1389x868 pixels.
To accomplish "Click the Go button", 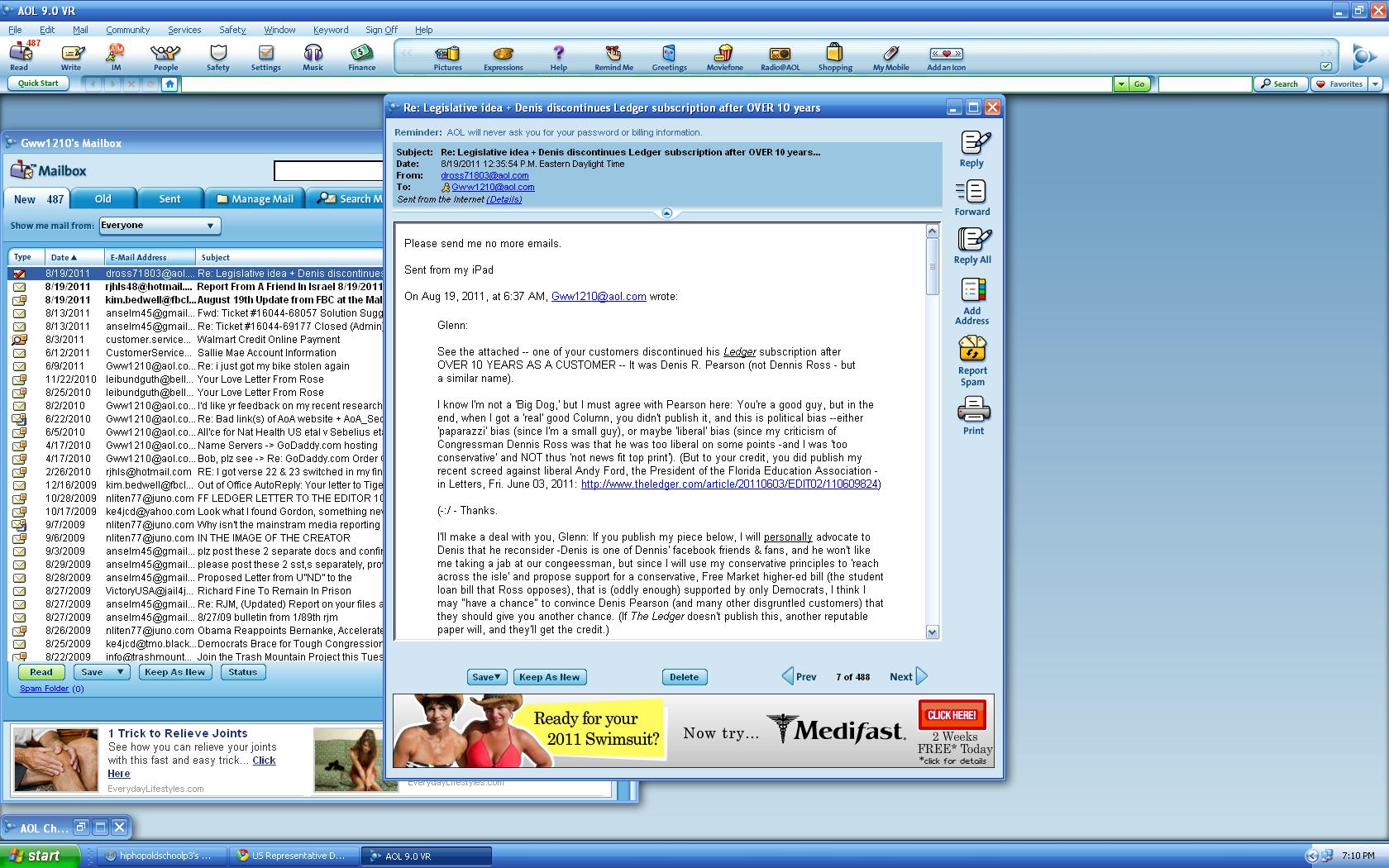I will click(1139, 83).
